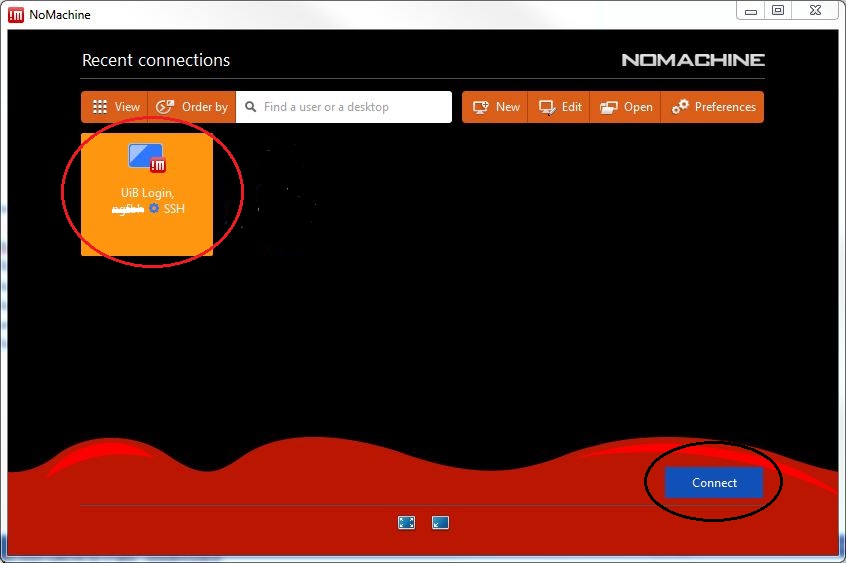Click the monitor icon on UiB Login tile
Image resolution: width=846 pixels, height=563 pixels.
point(147,157)
